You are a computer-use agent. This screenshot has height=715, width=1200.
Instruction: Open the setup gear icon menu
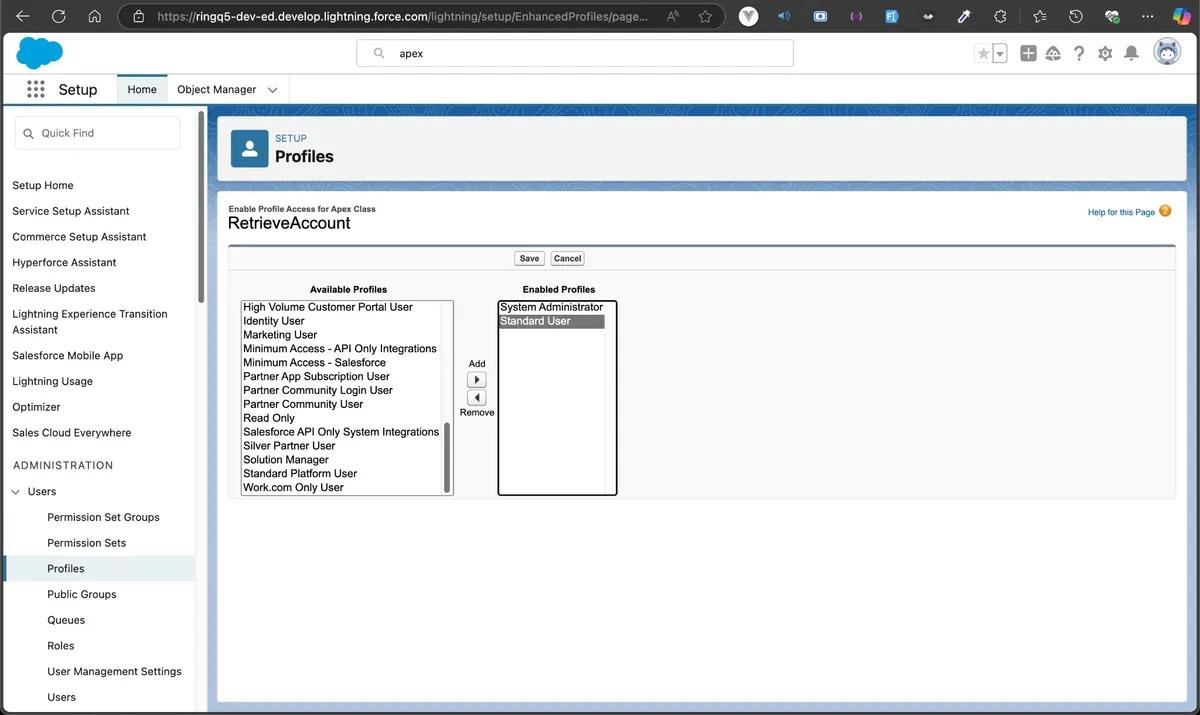tap(1105, 53)
